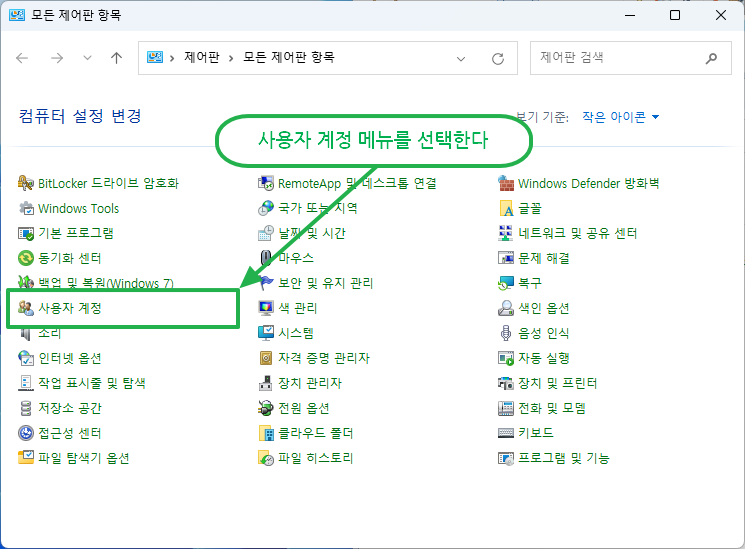
Task: Click the window title bar control panel icon
Action: 17,15
